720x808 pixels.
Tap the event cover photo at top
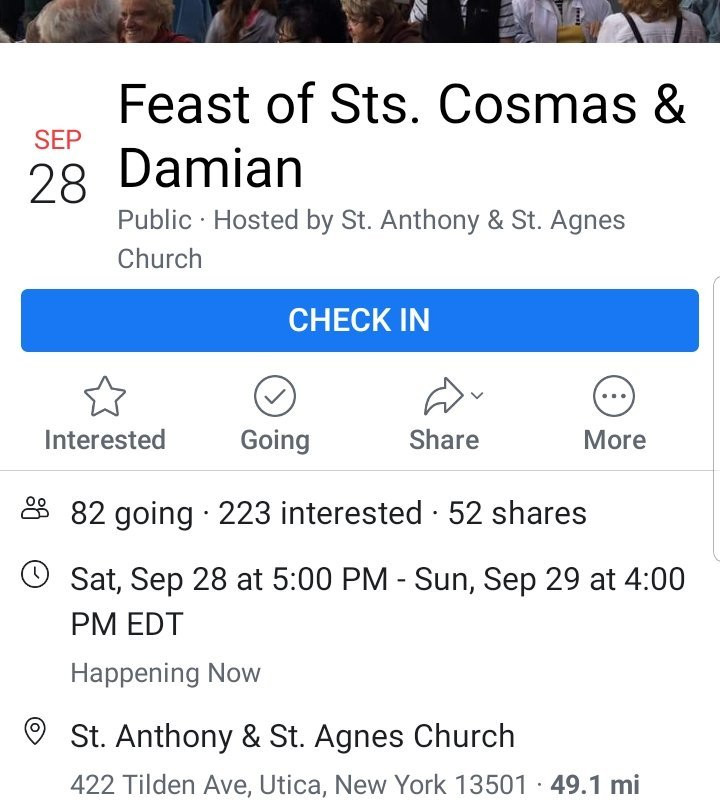[x=360, y=20]
